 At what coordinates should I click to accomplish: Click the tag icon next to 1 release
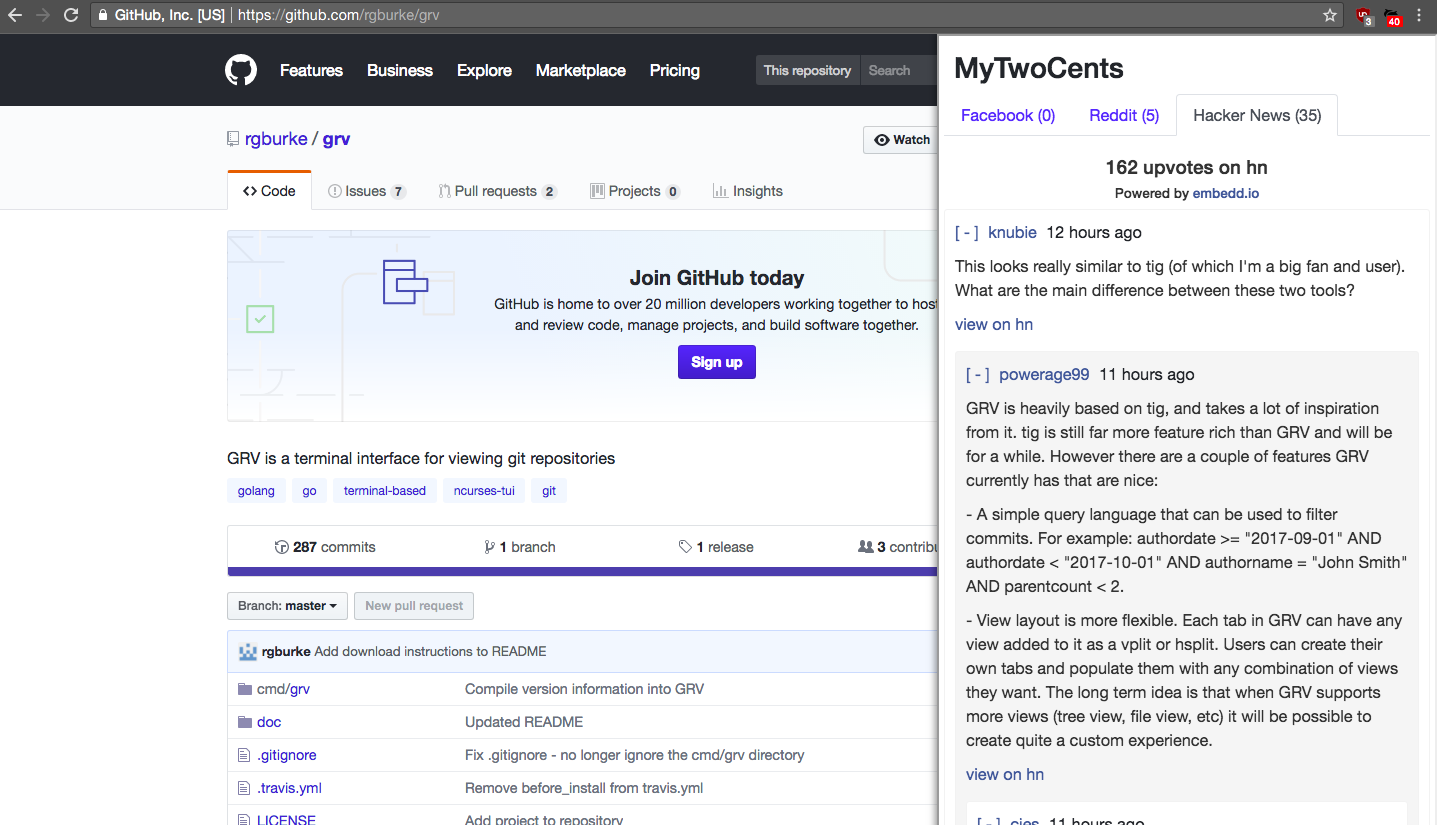[x=687, y=546]
